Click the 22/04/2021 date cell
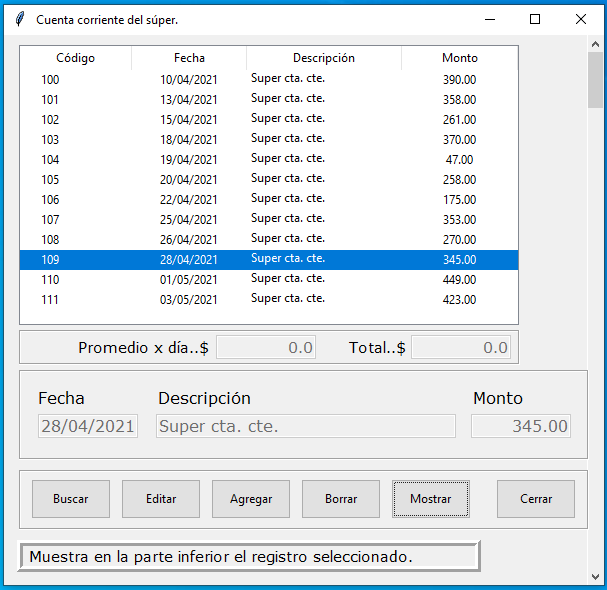The image size is (607, 590). [x=189, y=199]
